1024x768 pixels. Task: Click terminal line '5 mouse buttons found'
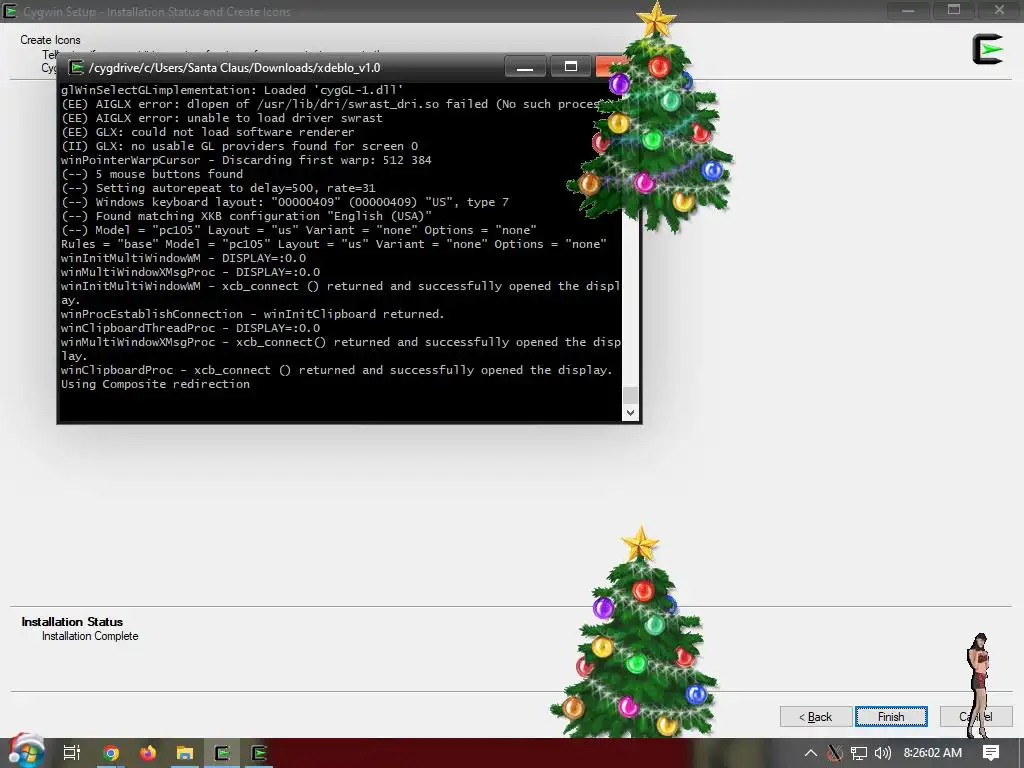(152, 174)
